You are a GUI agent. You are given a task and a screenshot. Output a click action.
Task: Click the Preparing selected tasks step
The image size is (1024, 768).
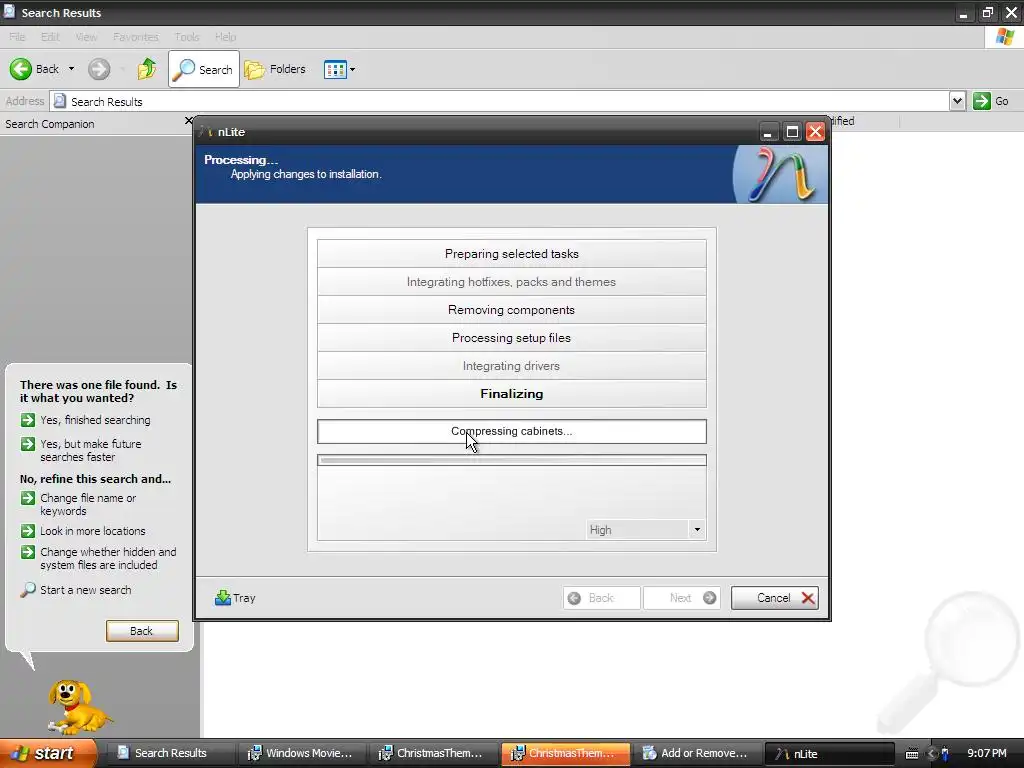[511, 253]
